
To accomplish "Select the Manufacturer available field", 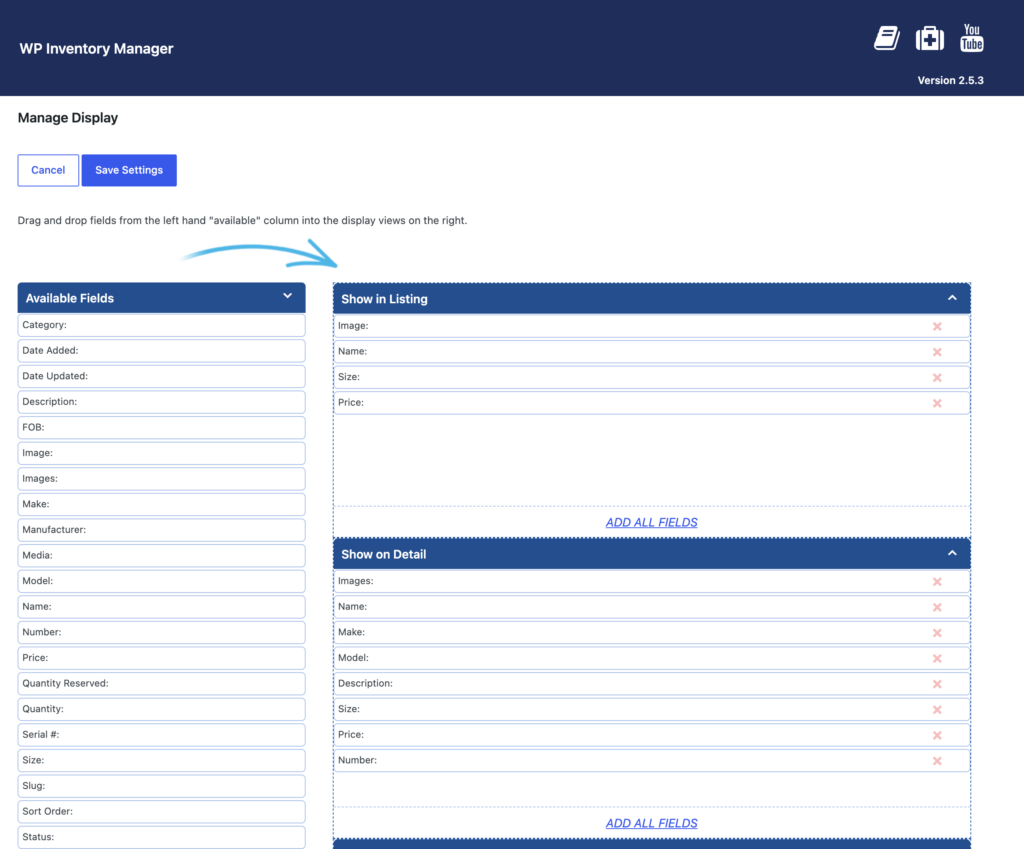I will [161, 530].
